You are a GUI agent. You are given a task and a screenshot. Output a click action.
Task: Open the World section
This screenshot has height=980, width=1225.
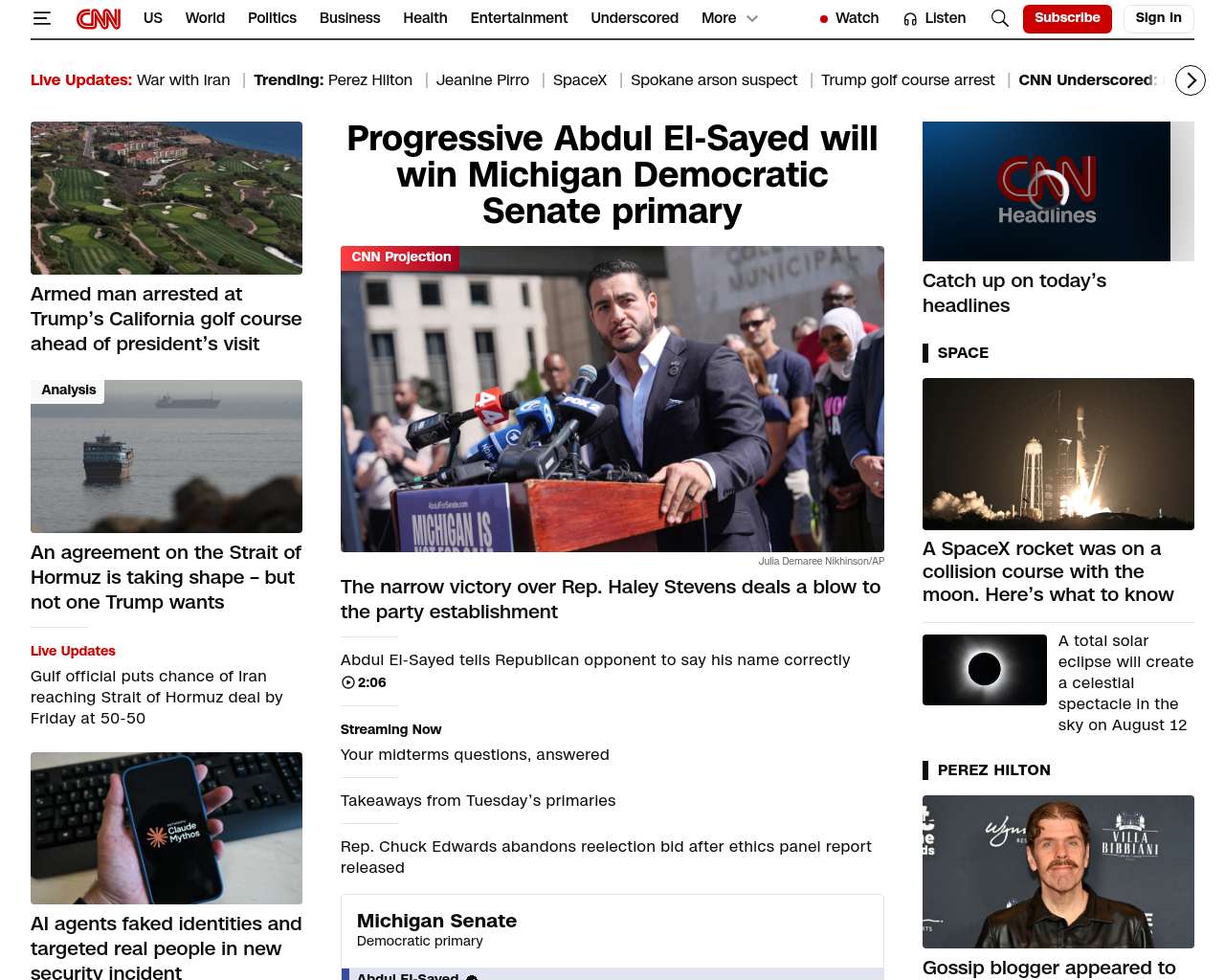click(x=205, y=18)
